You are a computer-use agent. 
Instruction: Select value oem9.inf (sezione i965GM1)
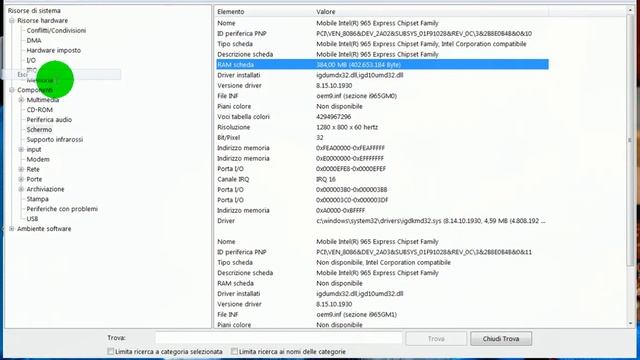(x=356, y=314)
